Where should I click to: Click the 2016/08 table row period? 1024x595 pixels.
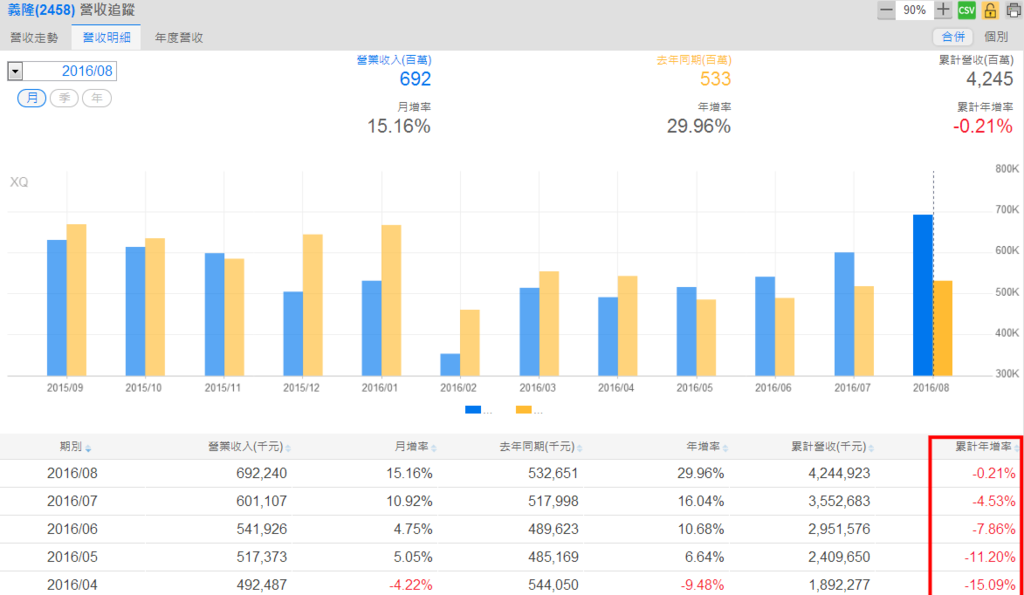point(72,473)
